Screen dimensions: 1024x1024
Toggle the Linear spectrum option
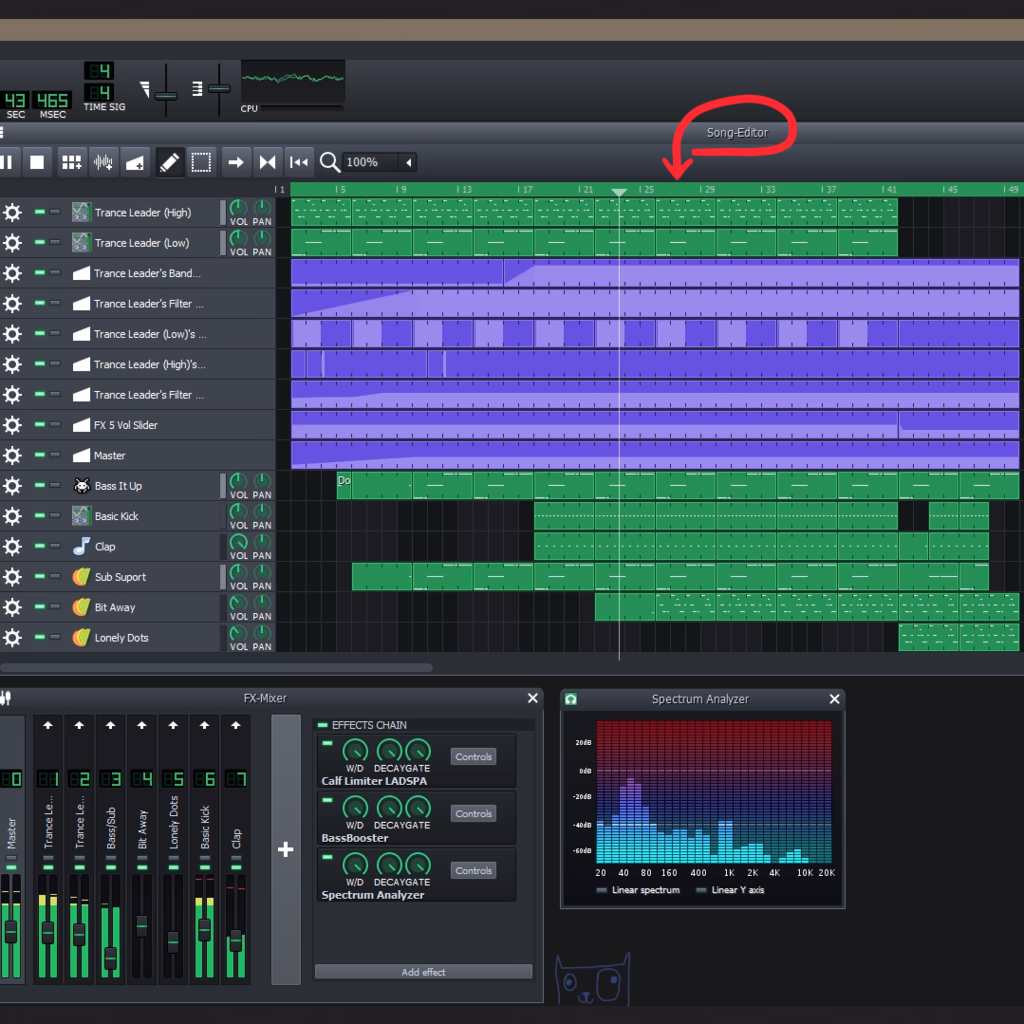pos(601,890)
